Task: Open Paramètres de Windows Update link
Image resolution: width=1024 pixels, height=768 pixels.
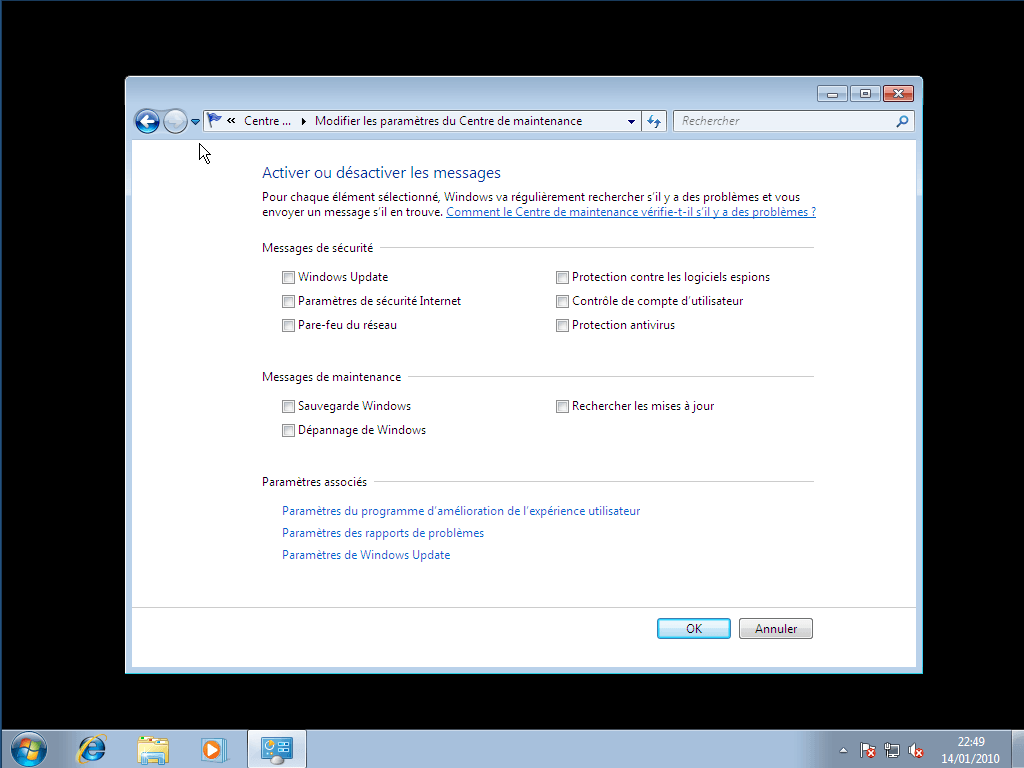Action: coord(366,555)
